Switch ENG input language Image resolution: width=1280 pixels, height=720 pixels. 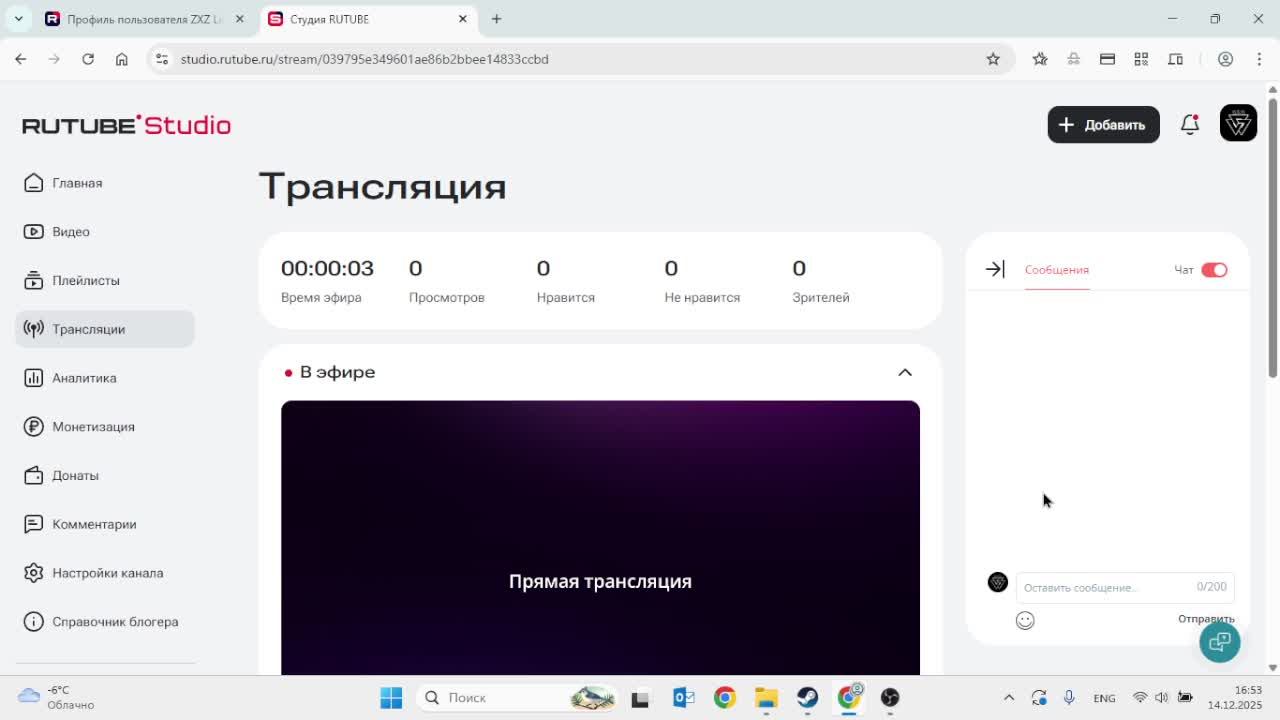coord(1104,698)
